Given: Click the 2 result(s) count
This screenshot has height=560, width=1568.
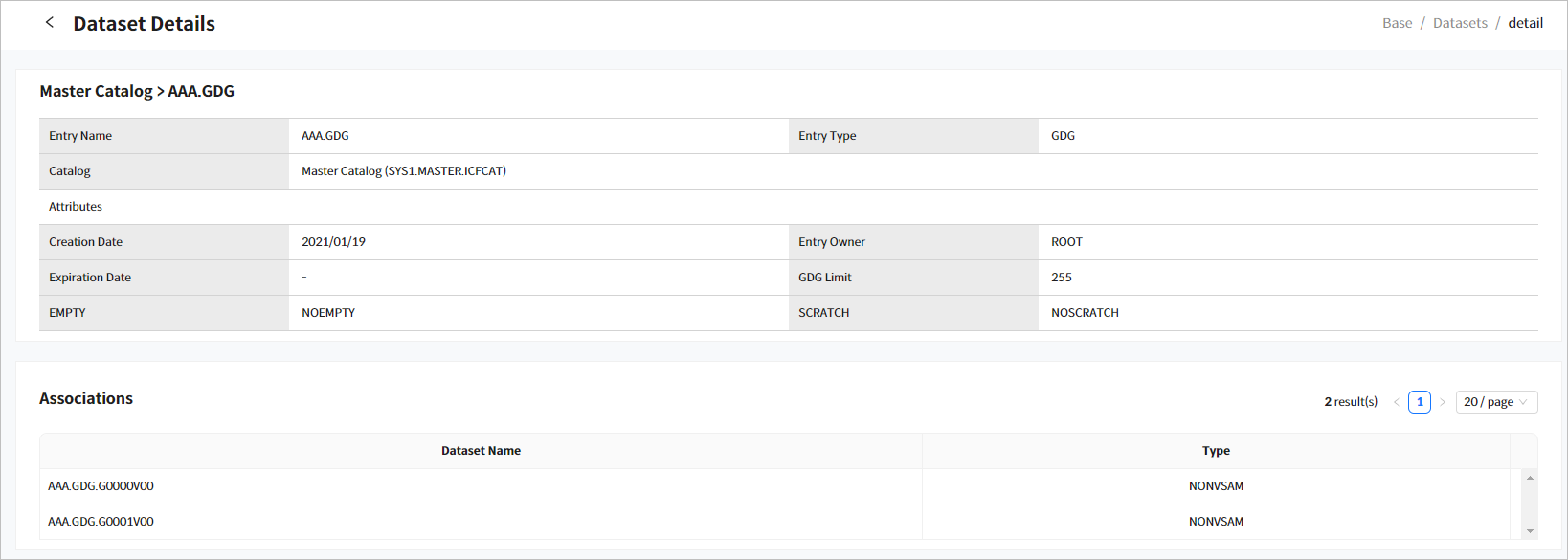Looking at the screenshot, I should pos(1351,402).
